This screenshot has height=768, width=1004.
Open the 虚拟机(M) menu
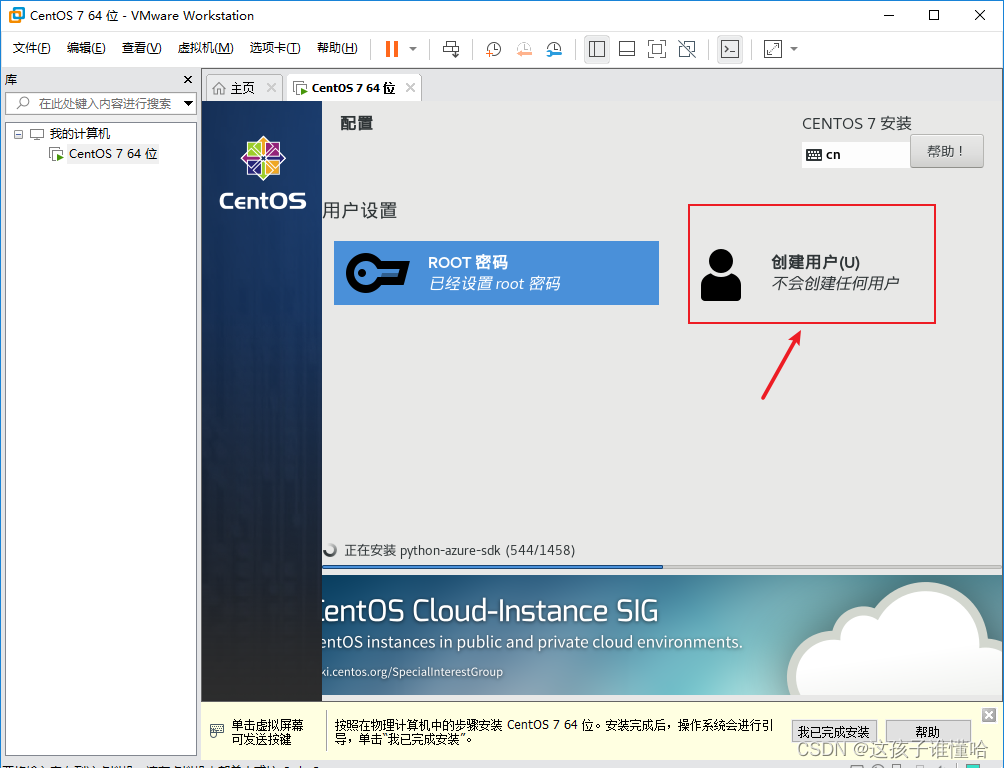[205, 48]
